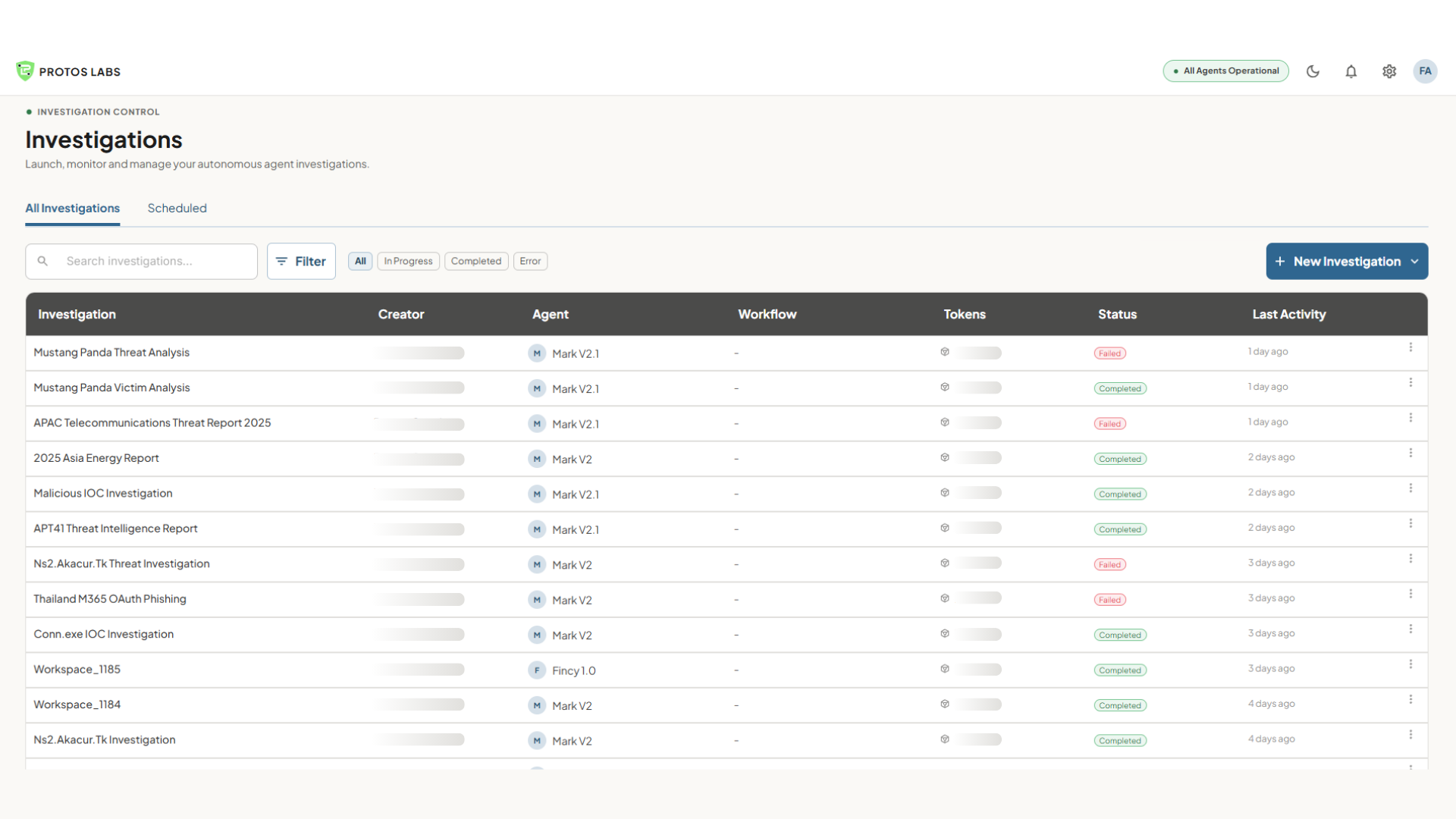Click Mark V2.1 in APAC Telecommunications row

[x=576, y=424]
